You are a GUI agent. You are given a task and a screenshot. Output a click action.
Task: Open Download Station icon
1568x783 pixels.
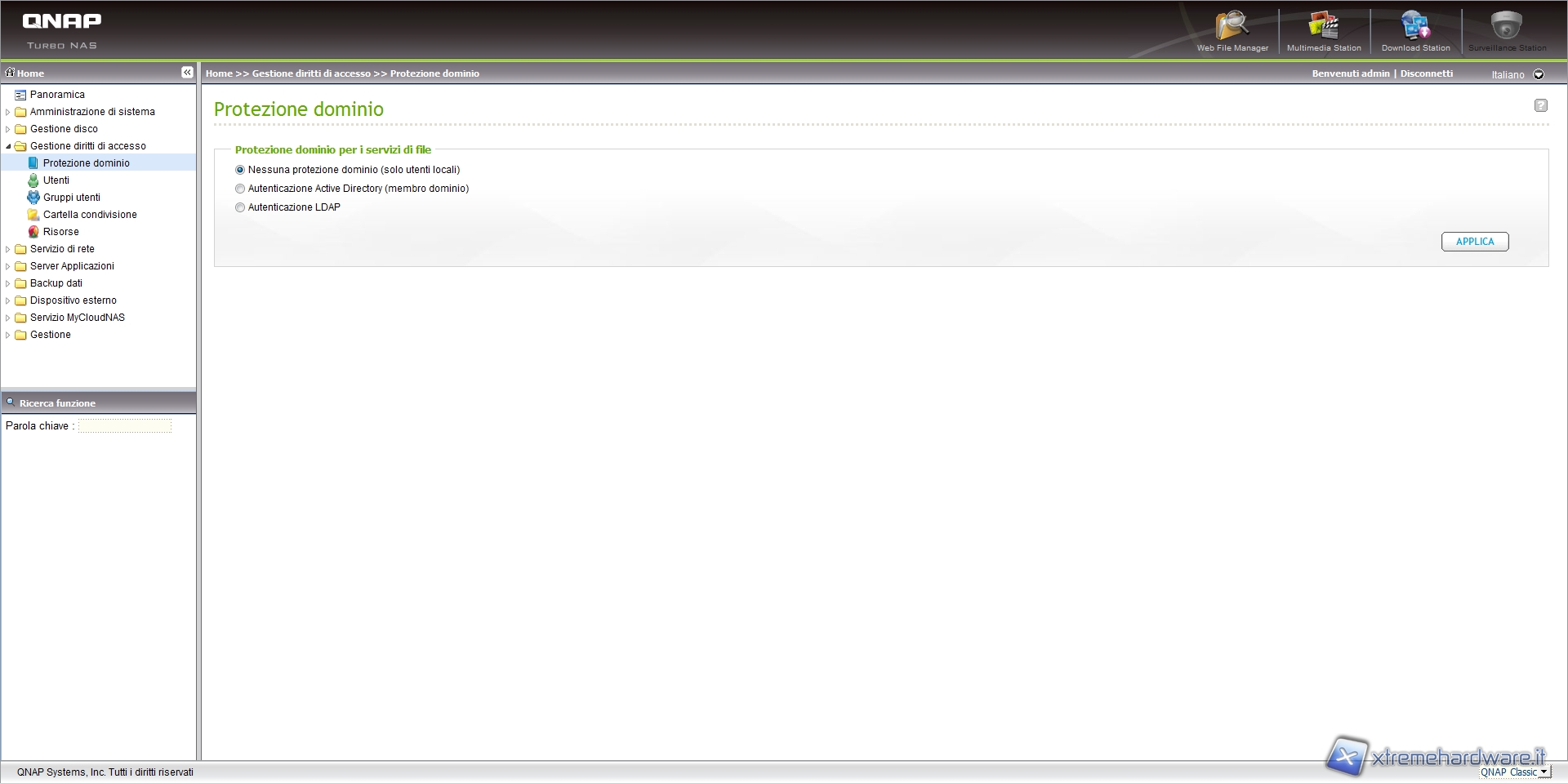coord(1415,29)
